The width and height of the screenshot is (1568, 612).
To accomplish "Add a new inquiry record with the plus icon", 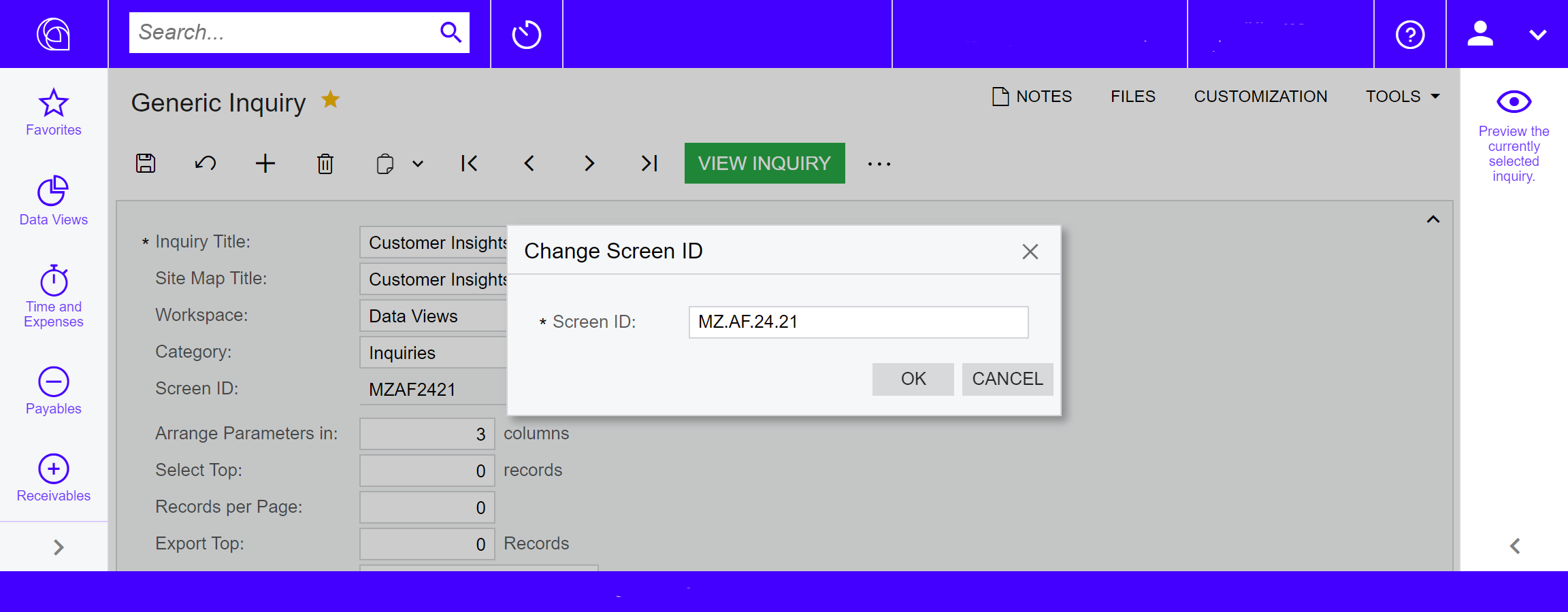I will pyautogui.click(x=265, y=163).
